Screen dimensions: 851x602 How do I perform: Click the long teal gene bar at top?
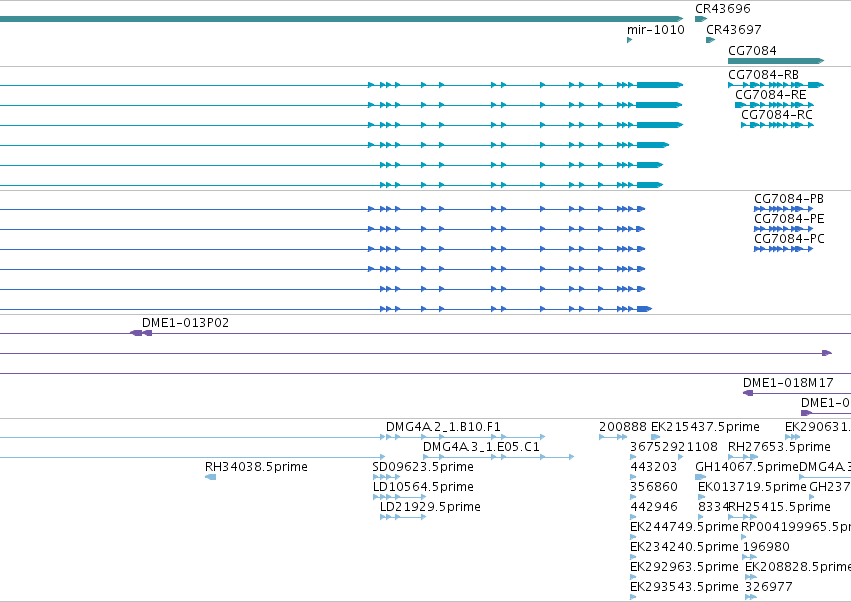(x=342, y=19)
